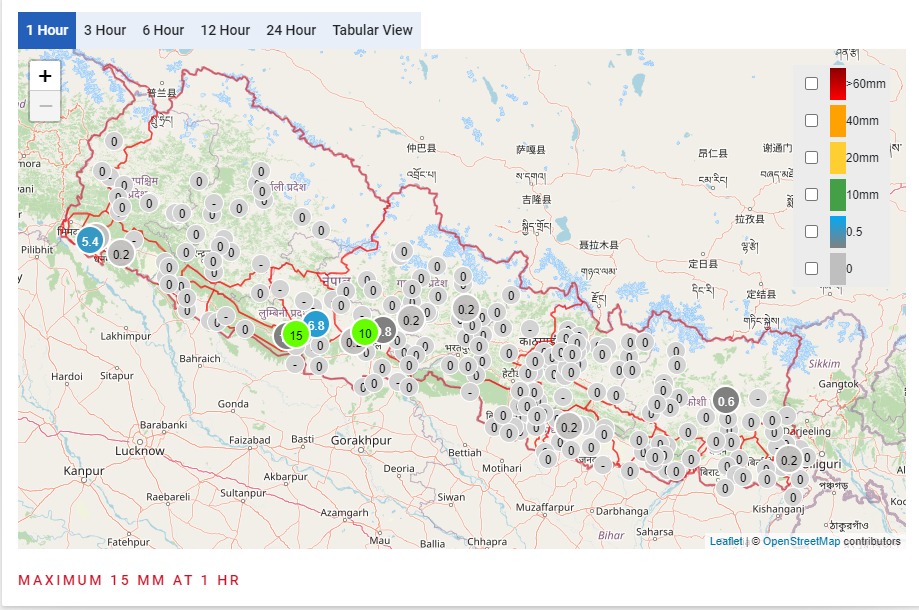Open the Leaflet attribution link

726,541
